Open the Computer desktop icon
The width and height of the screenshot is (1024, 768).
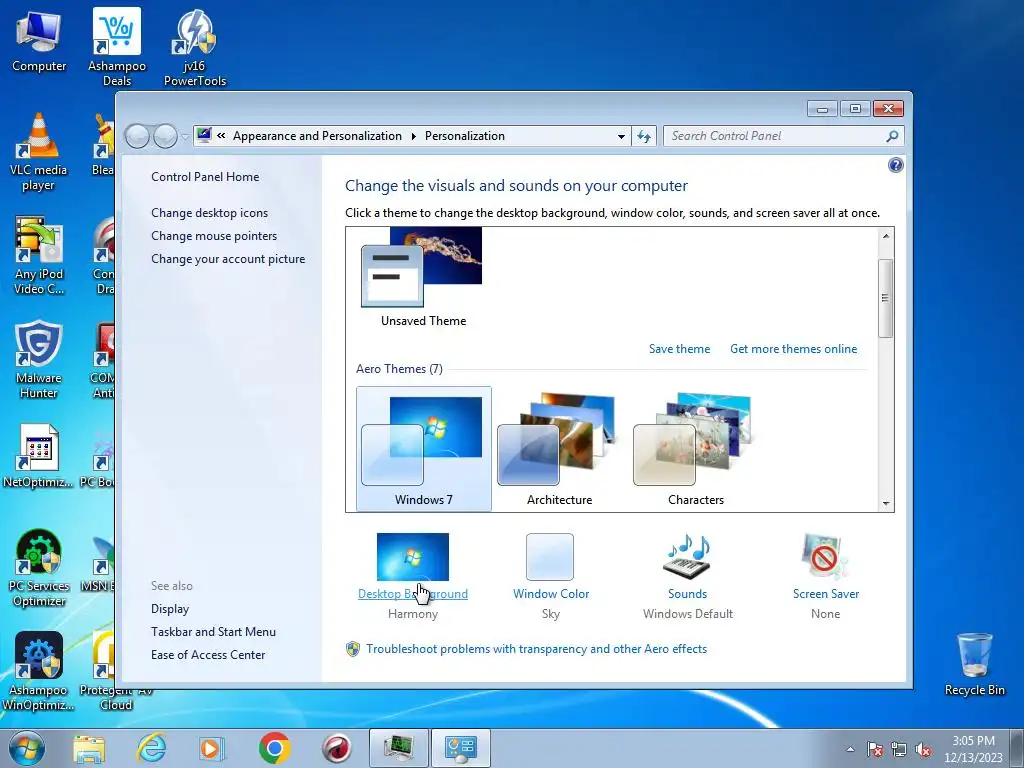point(39,40)
